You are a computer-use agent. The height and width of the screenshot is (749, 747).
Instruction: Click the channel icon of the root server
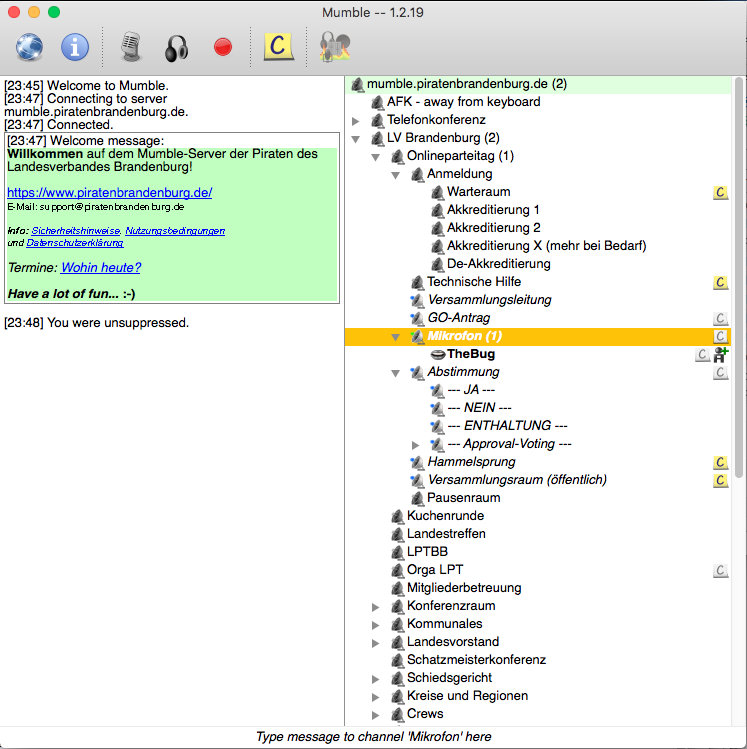357,85
